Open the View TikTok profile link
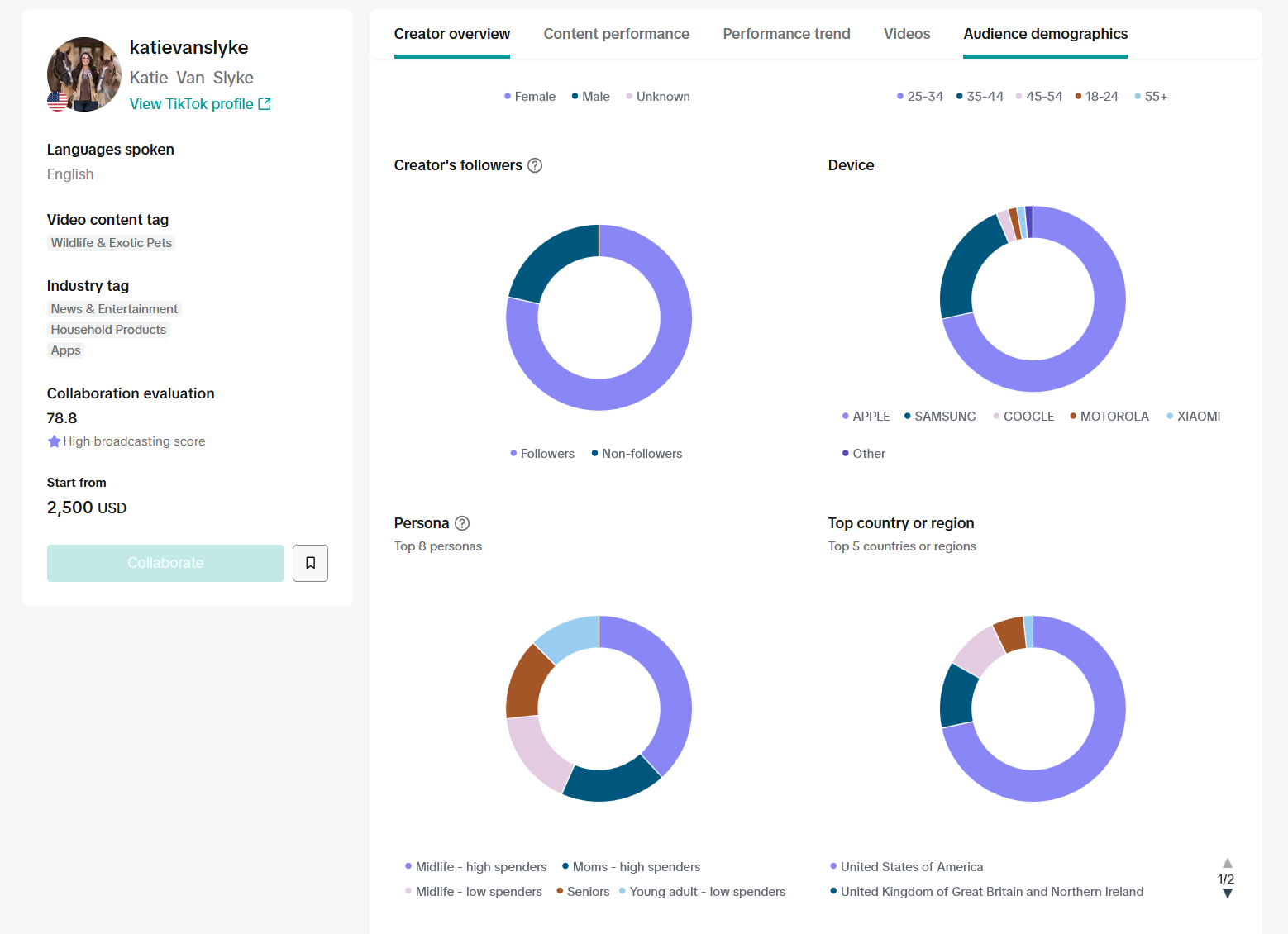This screenshot has width=1288, height=934. (x=192, y=104)
